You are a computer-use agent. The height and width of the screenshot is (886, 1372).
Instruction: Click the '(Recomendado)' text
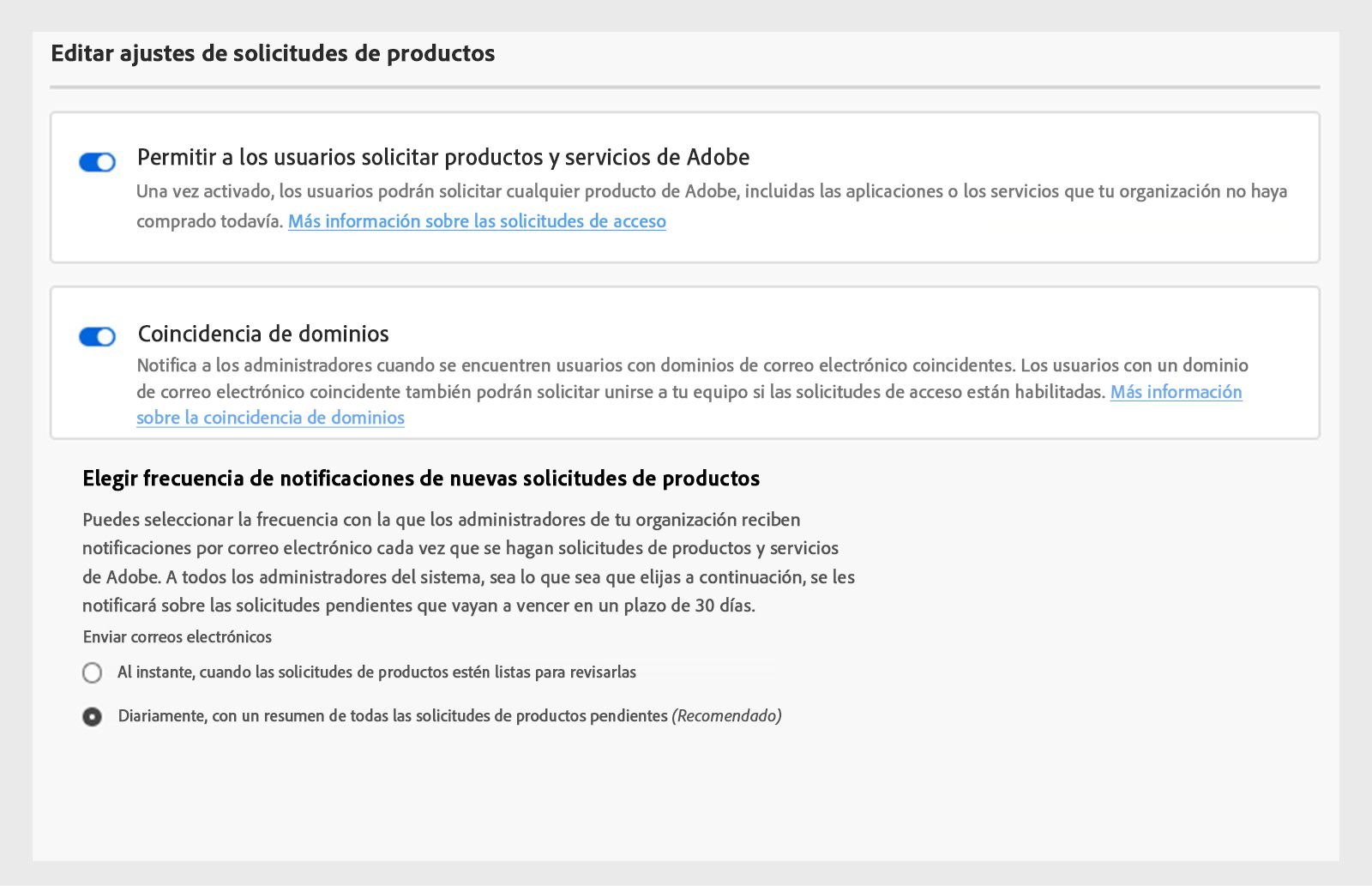tap(726, 716)
